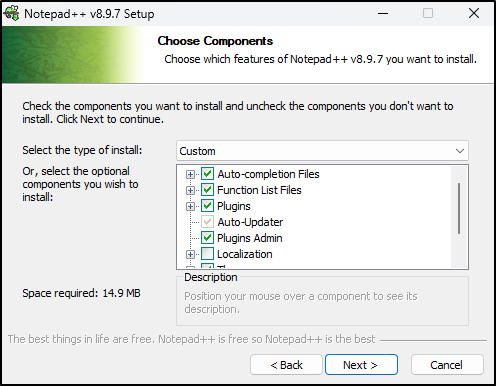Image resolution: width=496 pixels, height=386 pixels.
Task: Click Next to continue setup
Action: tap(361, 365)
